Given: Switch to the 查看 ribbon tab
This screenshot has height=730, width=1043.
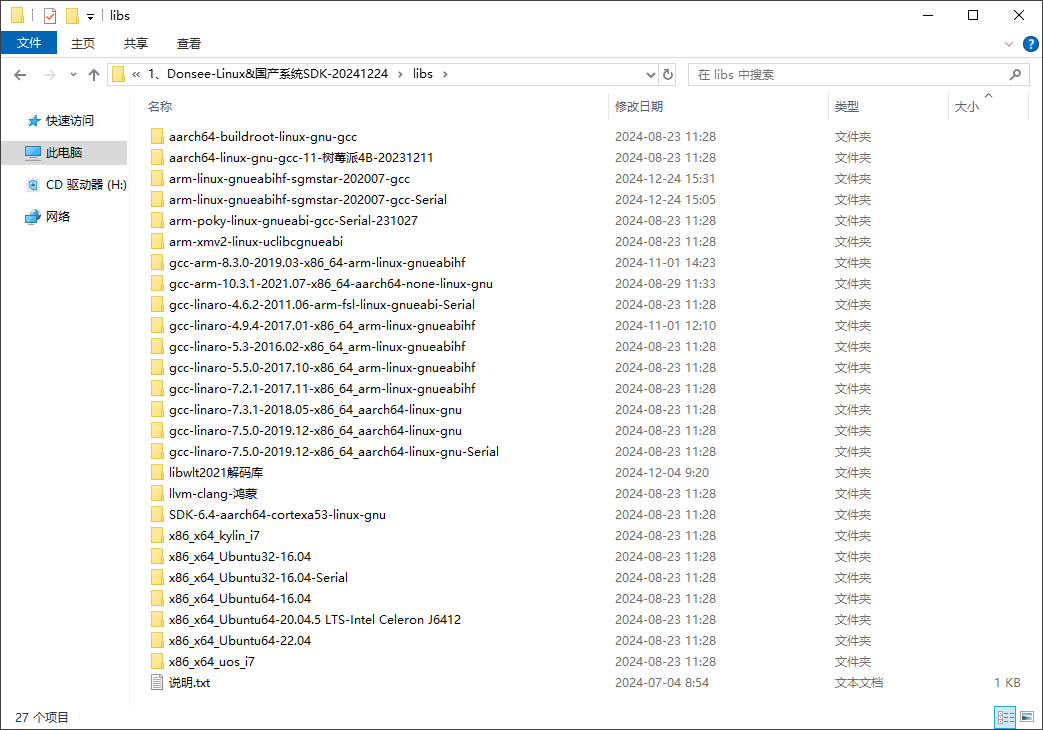Looking at the screenshot, I should tap(189, 43).
